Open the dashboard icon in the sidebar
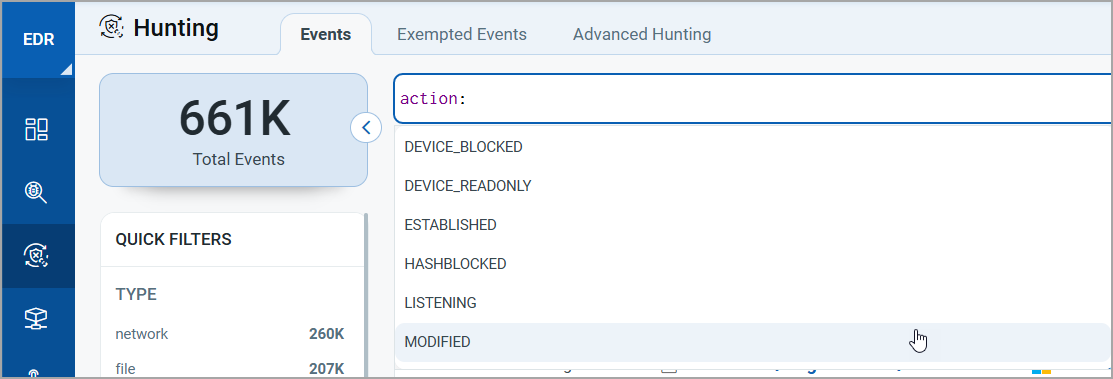This screenshot has width=1113, height=379. pos(36,130)
